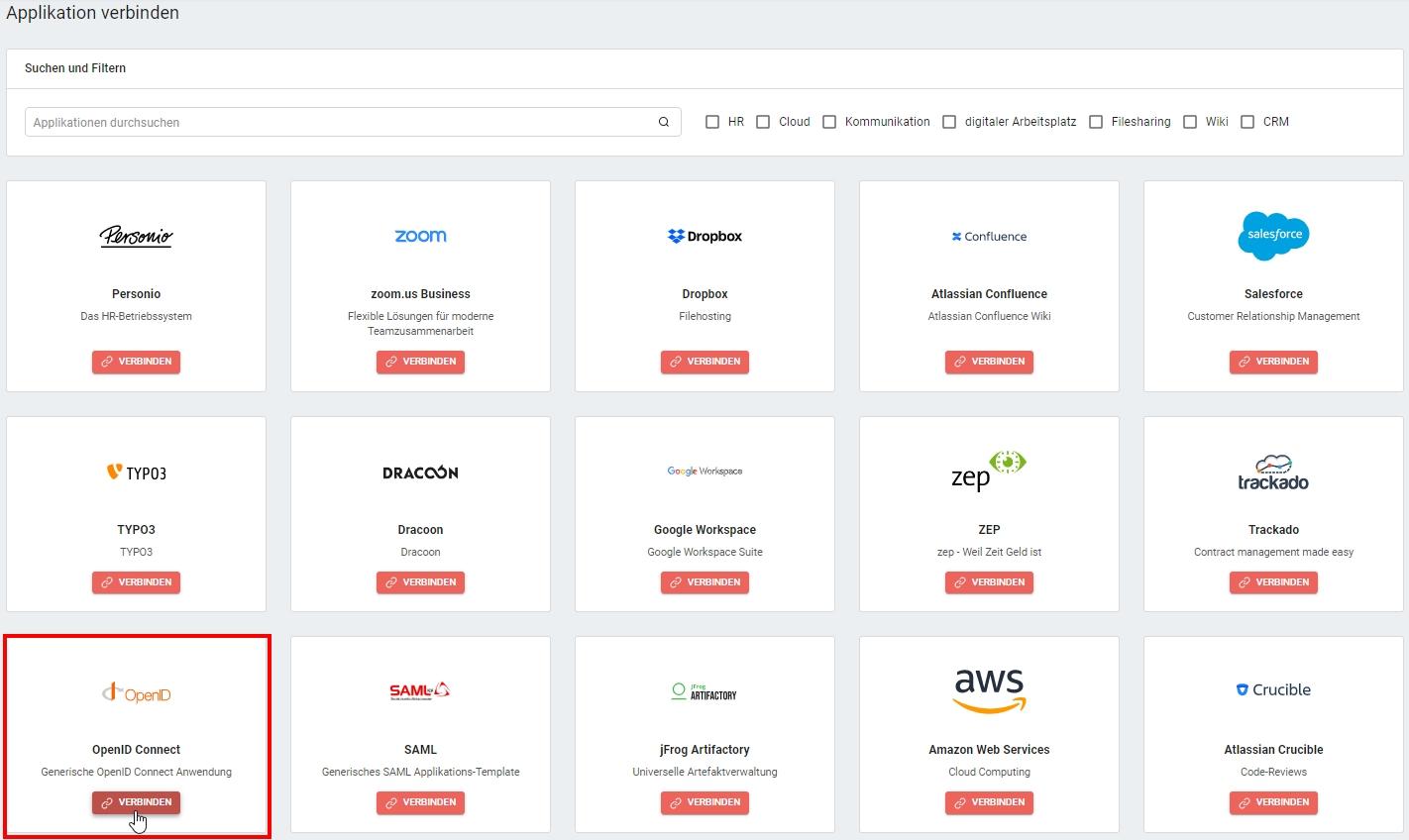1409x840 pixels.
Task: Connect the ZEP application
Action: (989, 582)
